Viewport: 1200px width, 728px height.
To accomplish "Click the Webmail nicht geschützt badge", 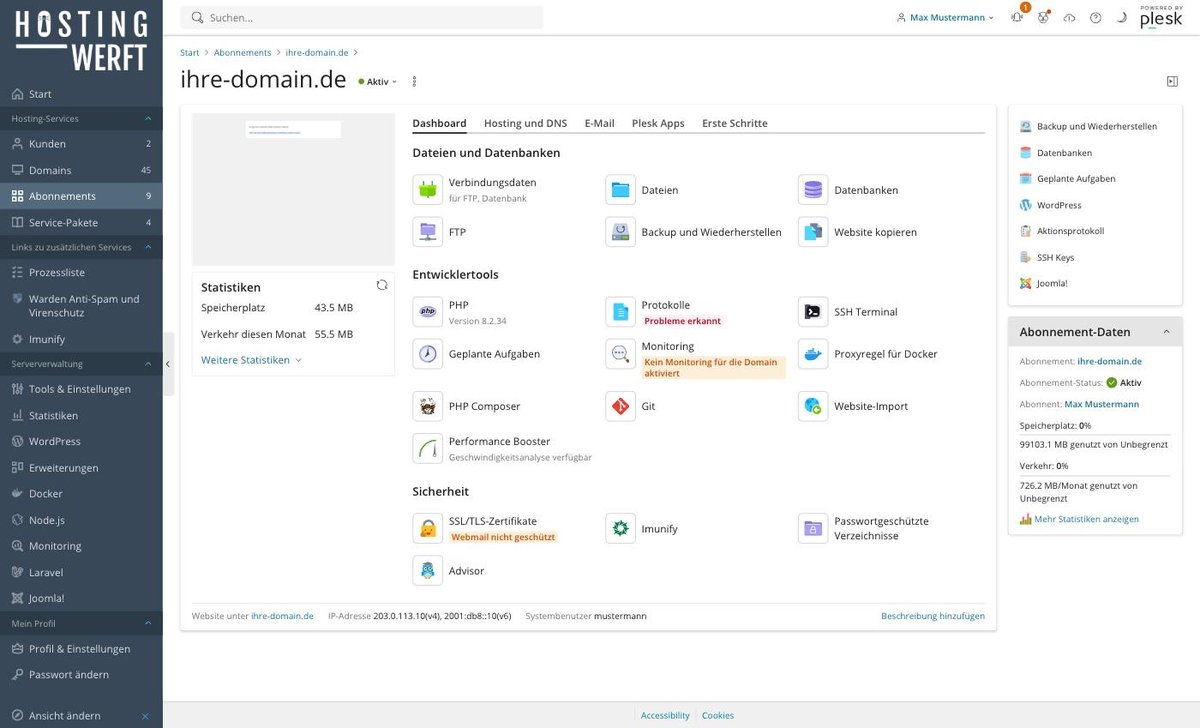I will pos(503,537).
